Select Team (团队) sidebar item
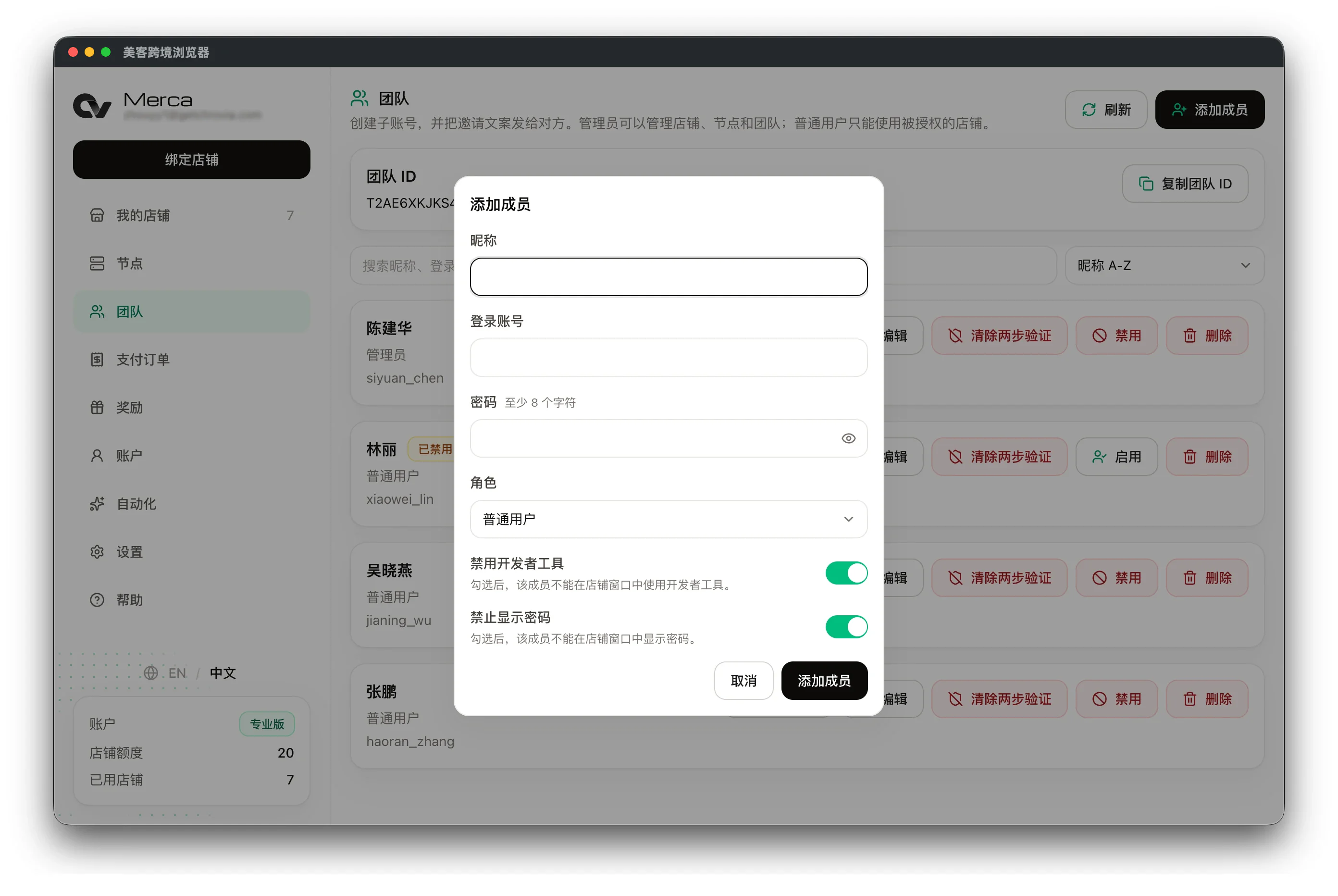1338x896 pixels. (191, 311)
